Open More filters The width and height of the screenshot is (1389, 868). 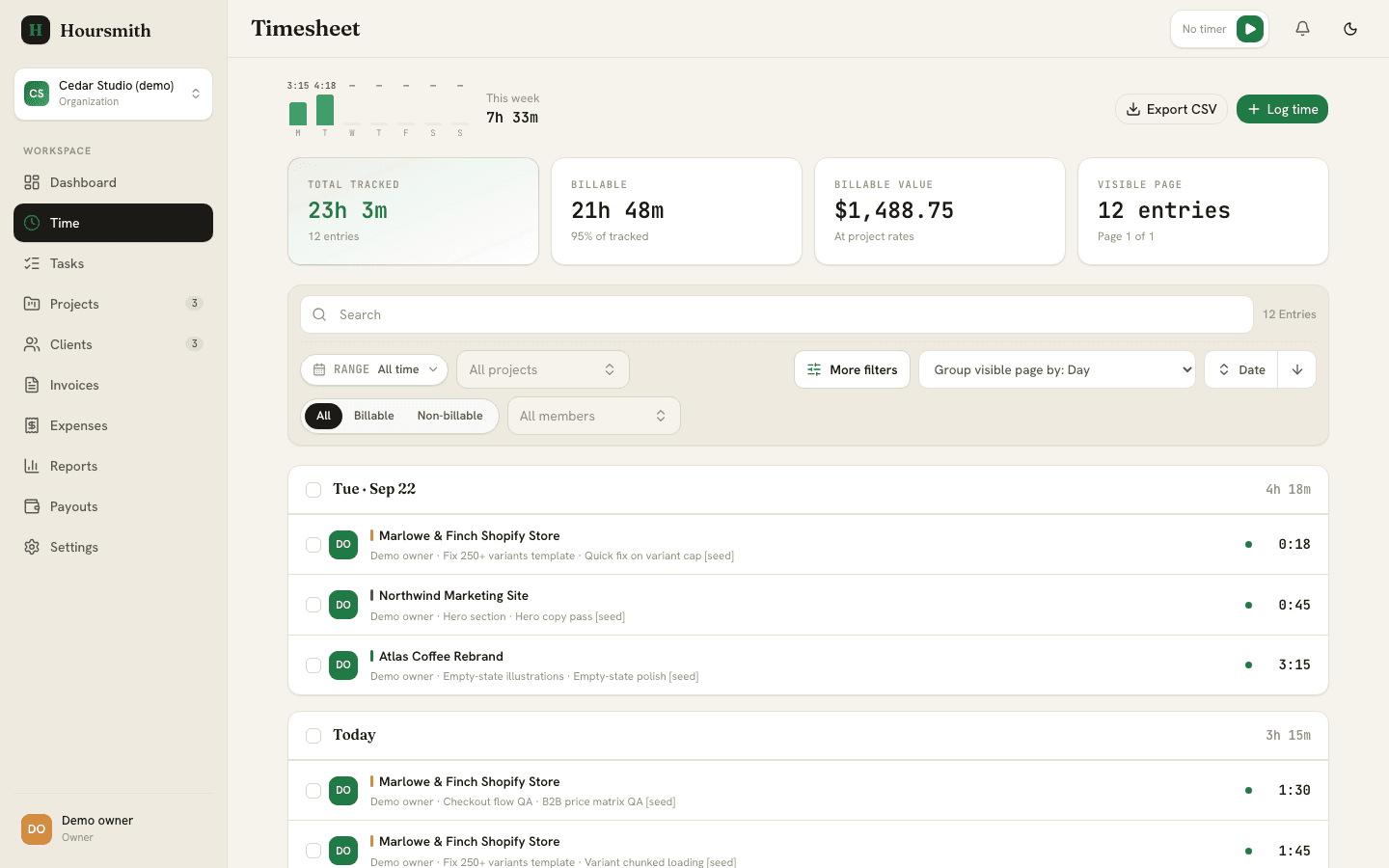852,369
